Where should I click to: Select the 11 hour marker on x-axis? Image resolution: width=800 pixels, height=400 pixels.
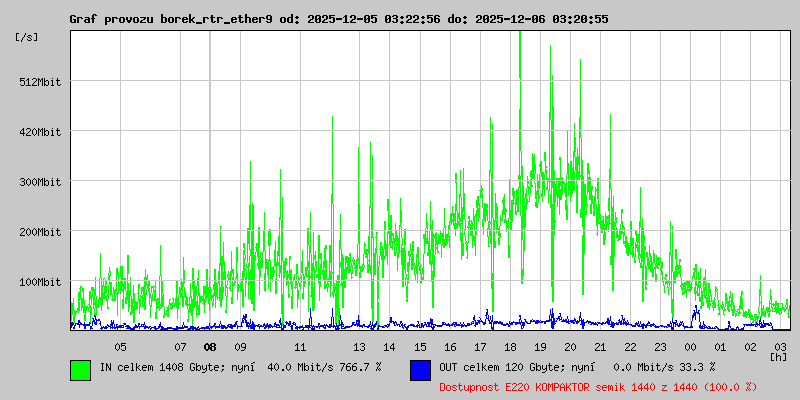click(x=300, y=347)
